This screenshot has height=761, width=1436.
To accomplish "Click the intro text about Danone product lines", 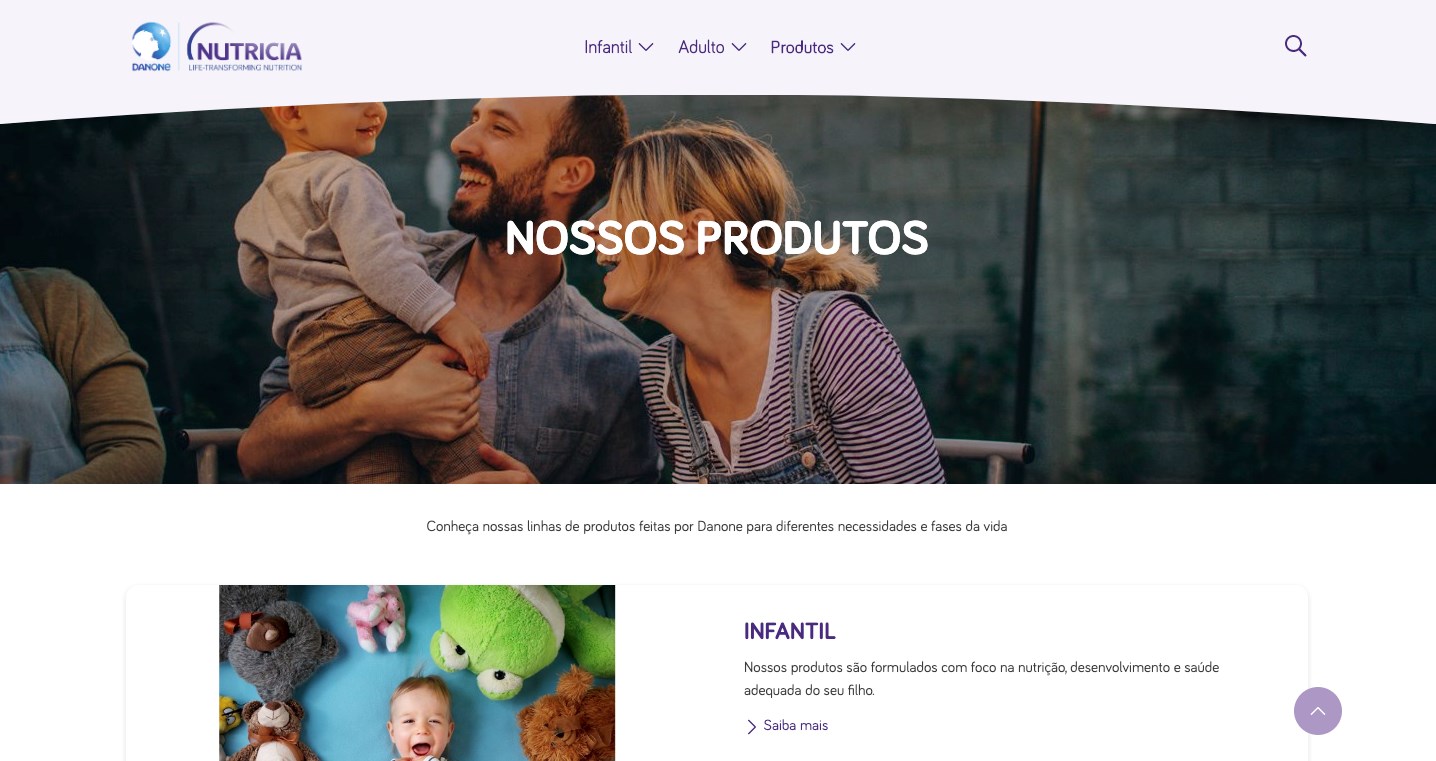I will coord(717,527).
